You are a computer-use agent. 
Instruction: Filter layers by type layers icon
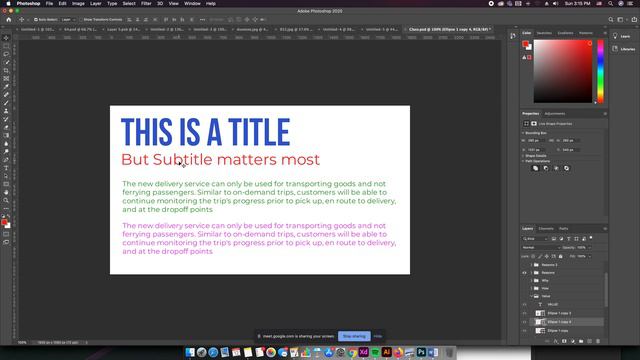[x=569, y=239]
